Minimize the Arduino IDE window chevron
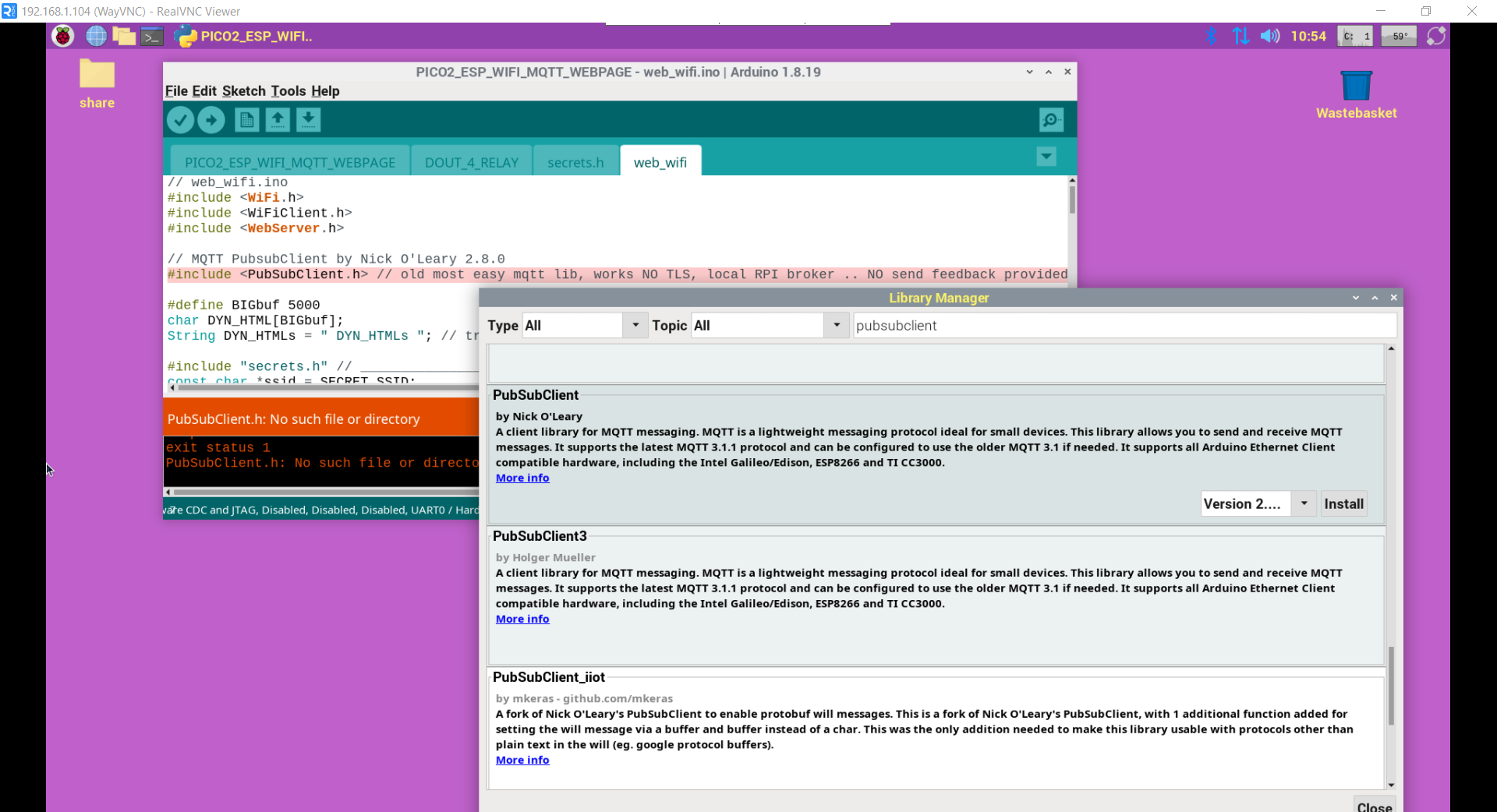 point(1029,72)
